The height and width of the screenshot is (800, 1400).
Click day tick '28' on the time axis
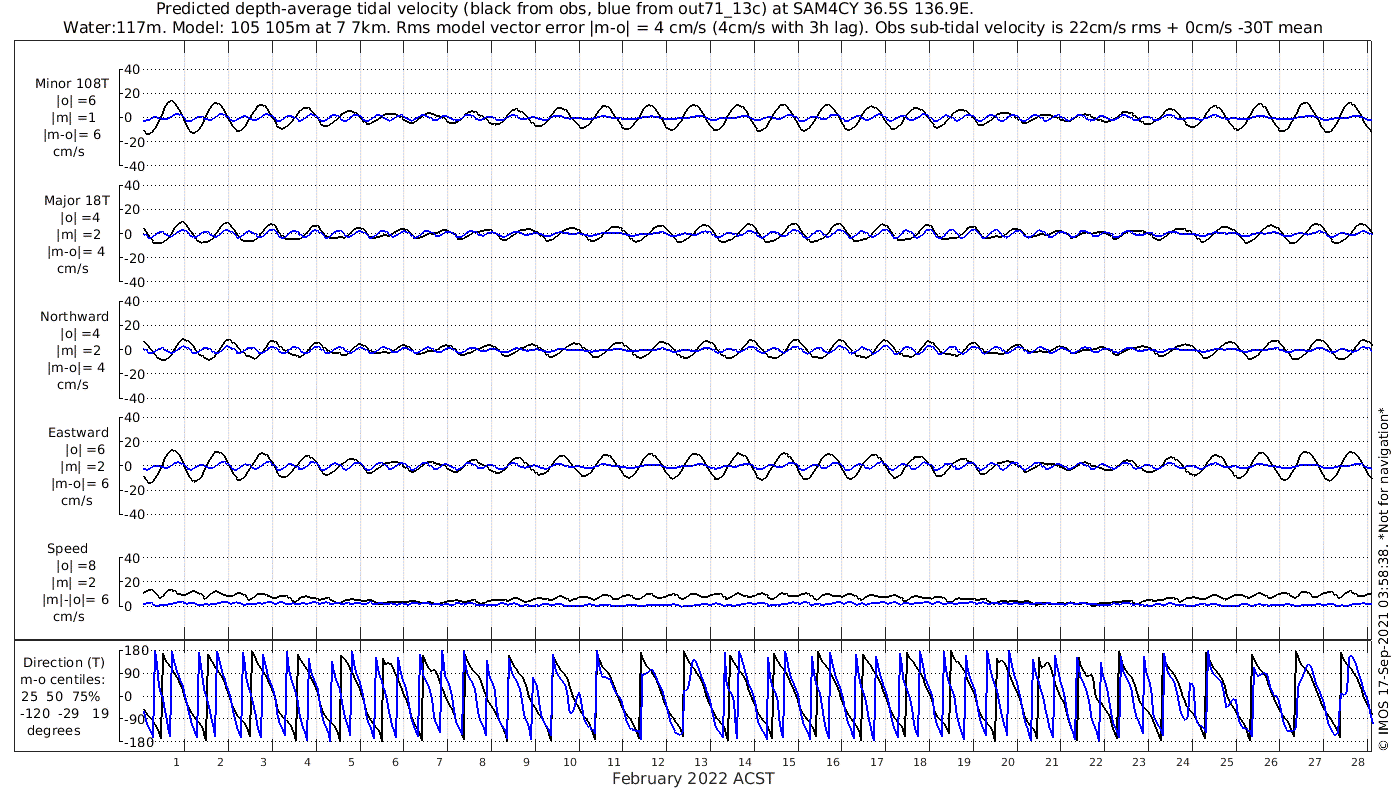1357,762
